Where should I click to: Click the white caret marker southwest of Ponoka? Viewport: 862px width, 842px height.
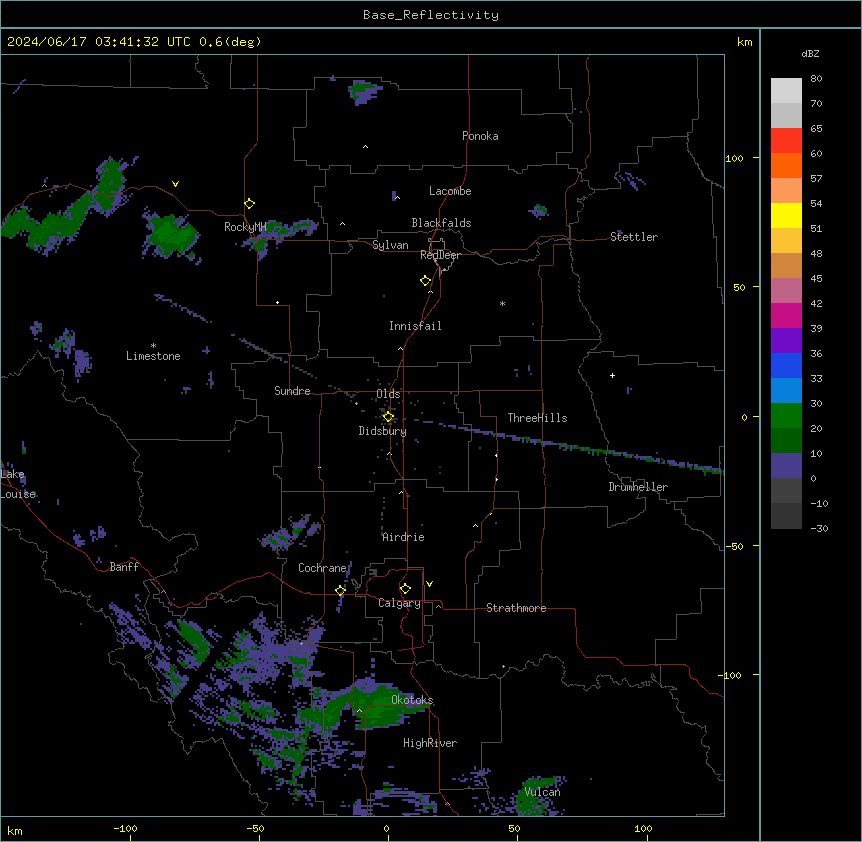pos(366,147)
